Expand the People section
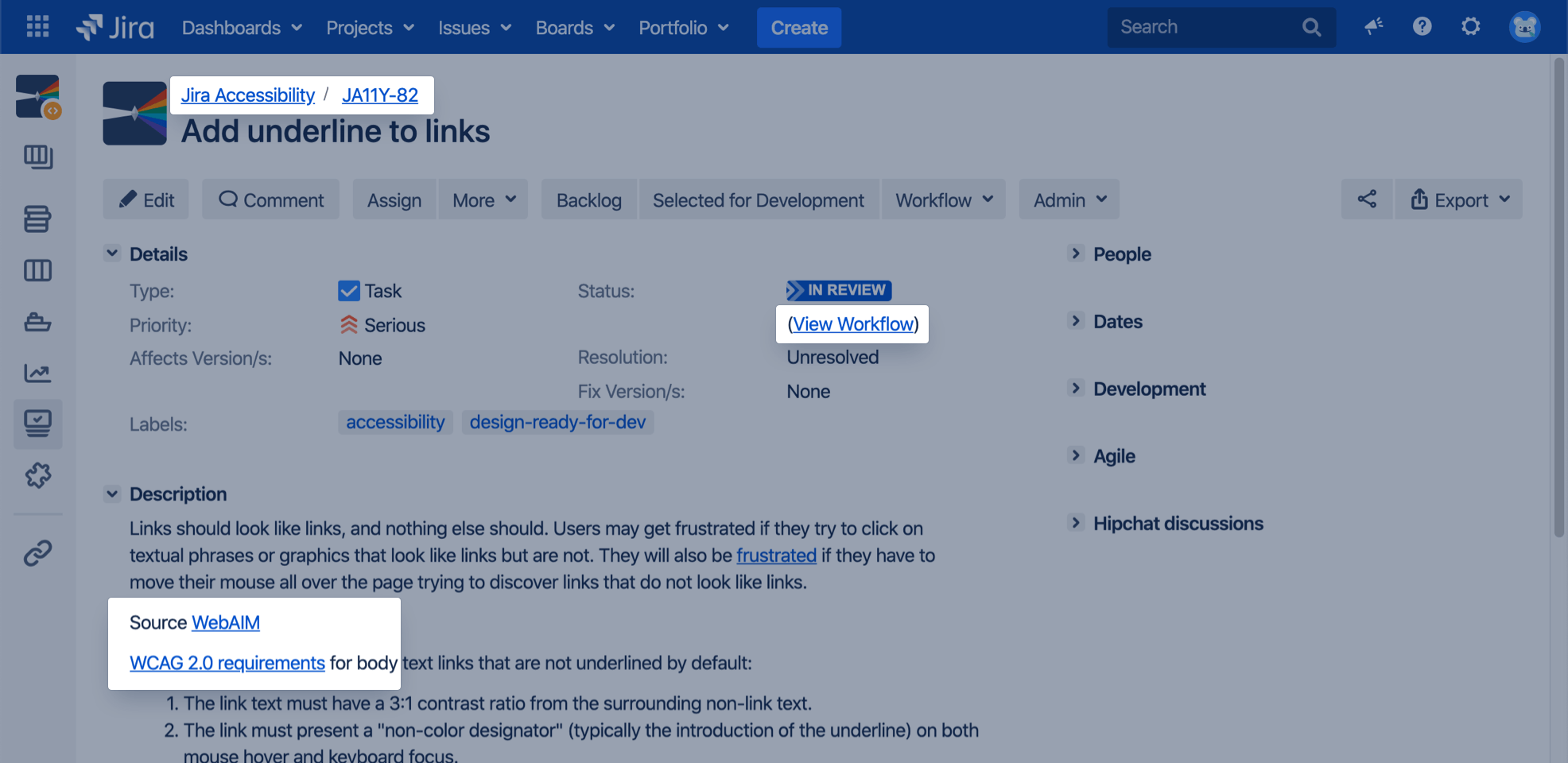 pyautogui.click(x=1076, y=254)
